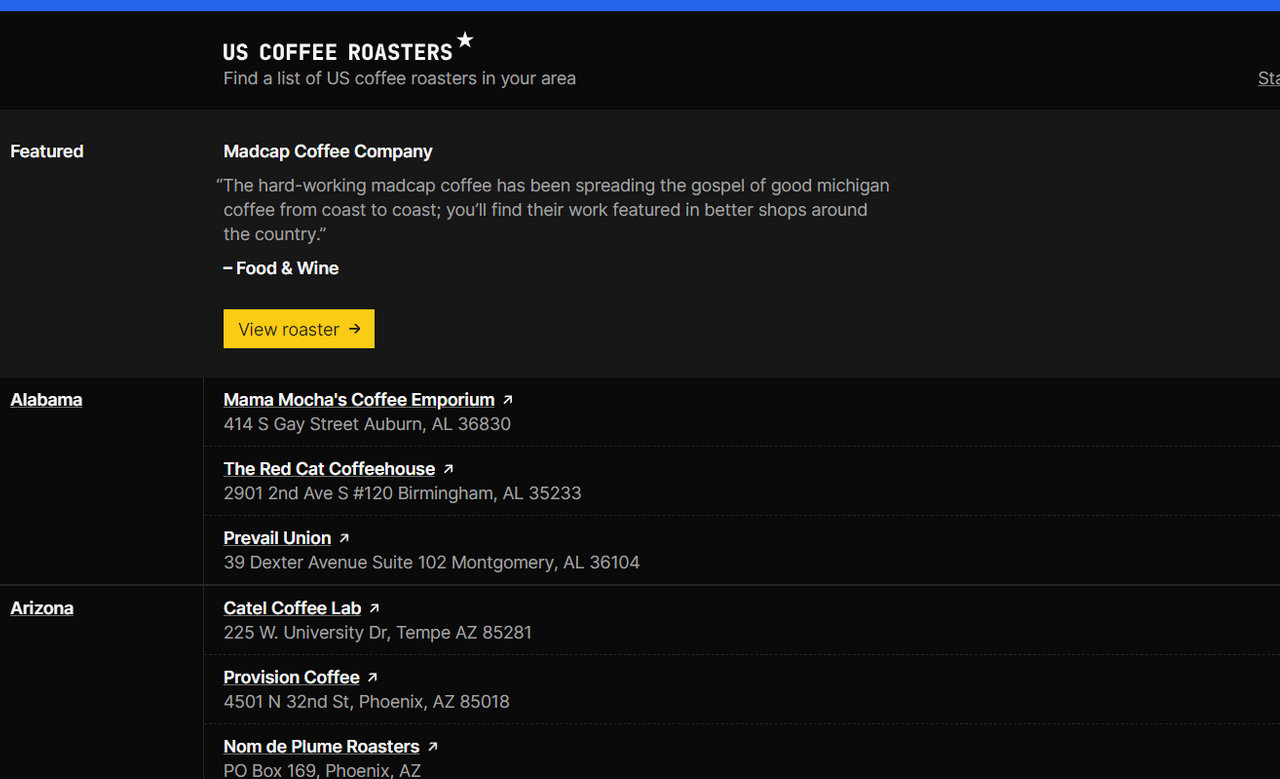Jump to the Arizona state heading

pyautogui.click(x=42, y=608)
